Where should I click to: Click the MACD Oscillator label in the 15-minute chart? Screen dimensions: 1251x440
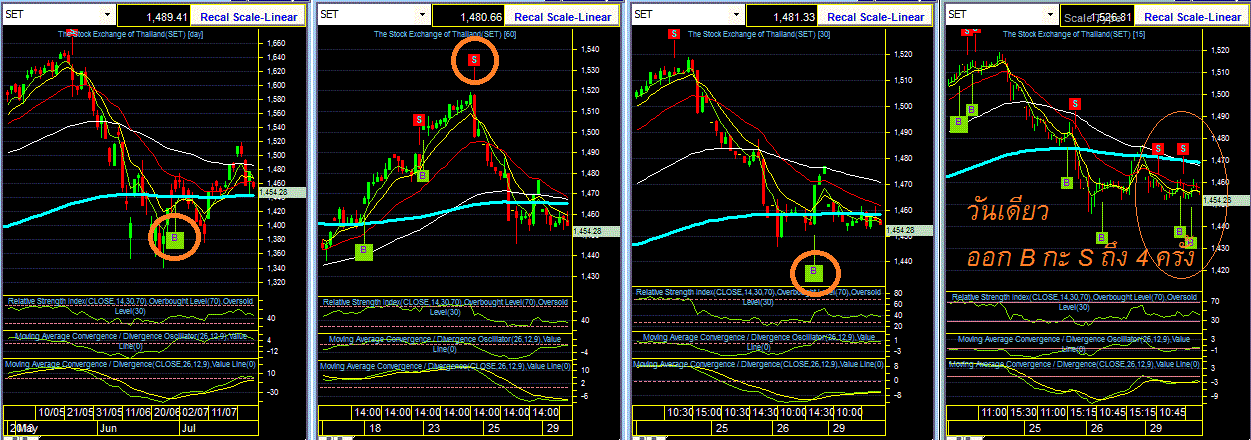[1072, 344]
